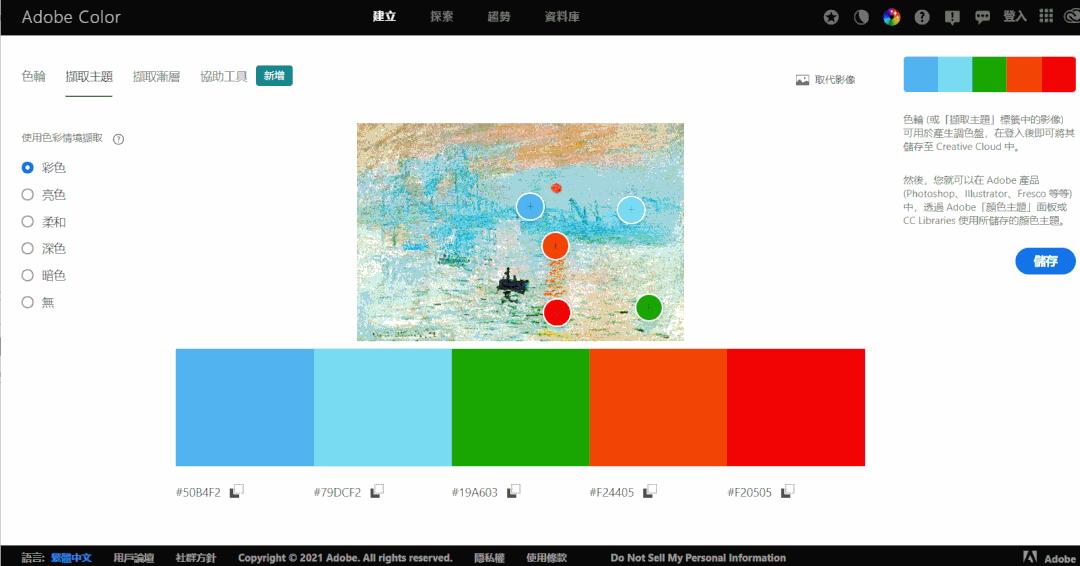The height and width of the screenshot is (566, 1080).
Task: Copy hex code #F20505 icon
Action: 787,491
